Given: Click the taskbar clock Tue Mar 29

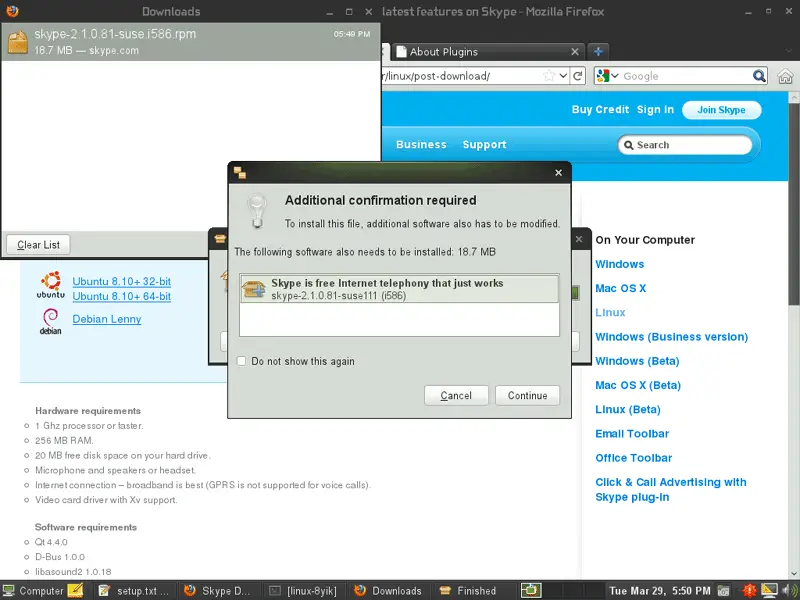Looking at the screenshot, I should coord(659,591).
